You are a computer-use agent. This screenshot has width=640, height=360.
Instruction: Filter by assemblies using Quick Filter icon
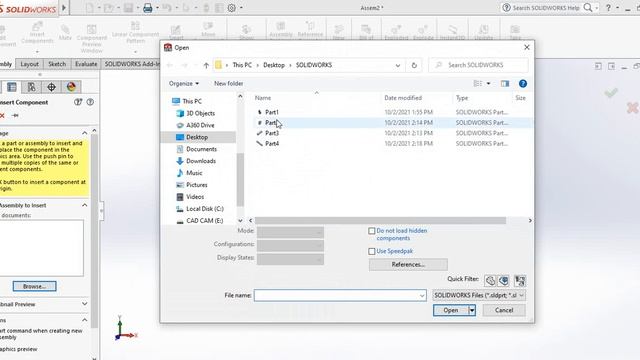click(504, 280)
